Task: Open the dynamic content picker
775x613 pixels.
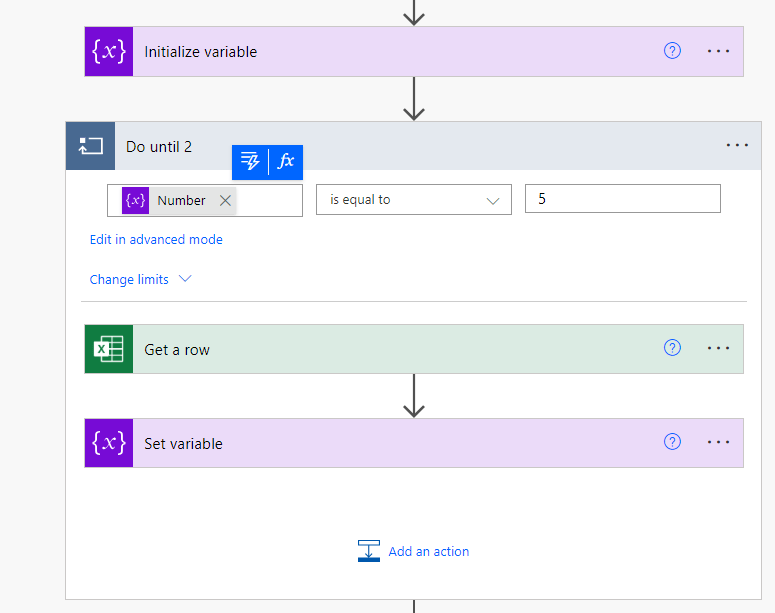Action: coord(250,162)
